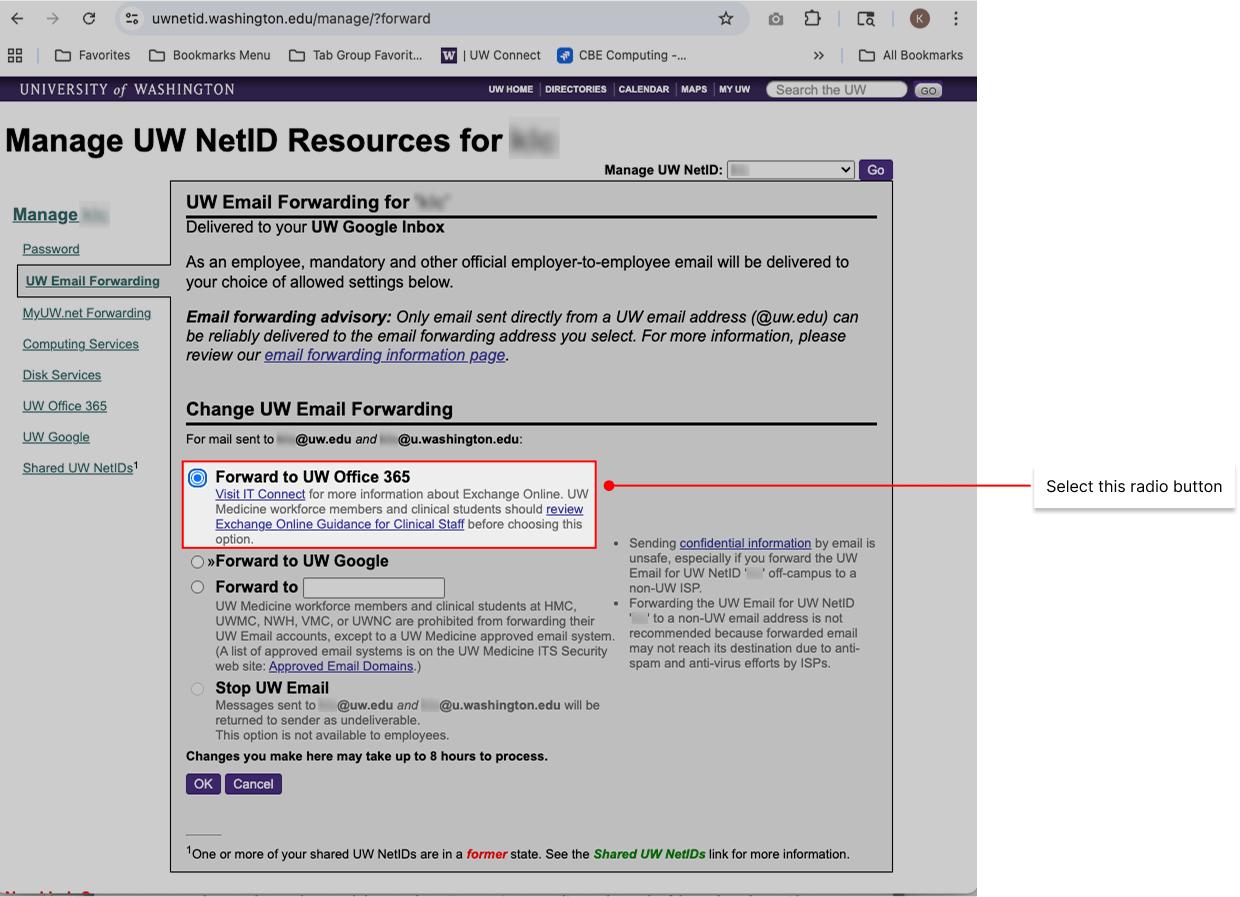Go to DIRECTORIES in the UW header

tap(575, 89)
